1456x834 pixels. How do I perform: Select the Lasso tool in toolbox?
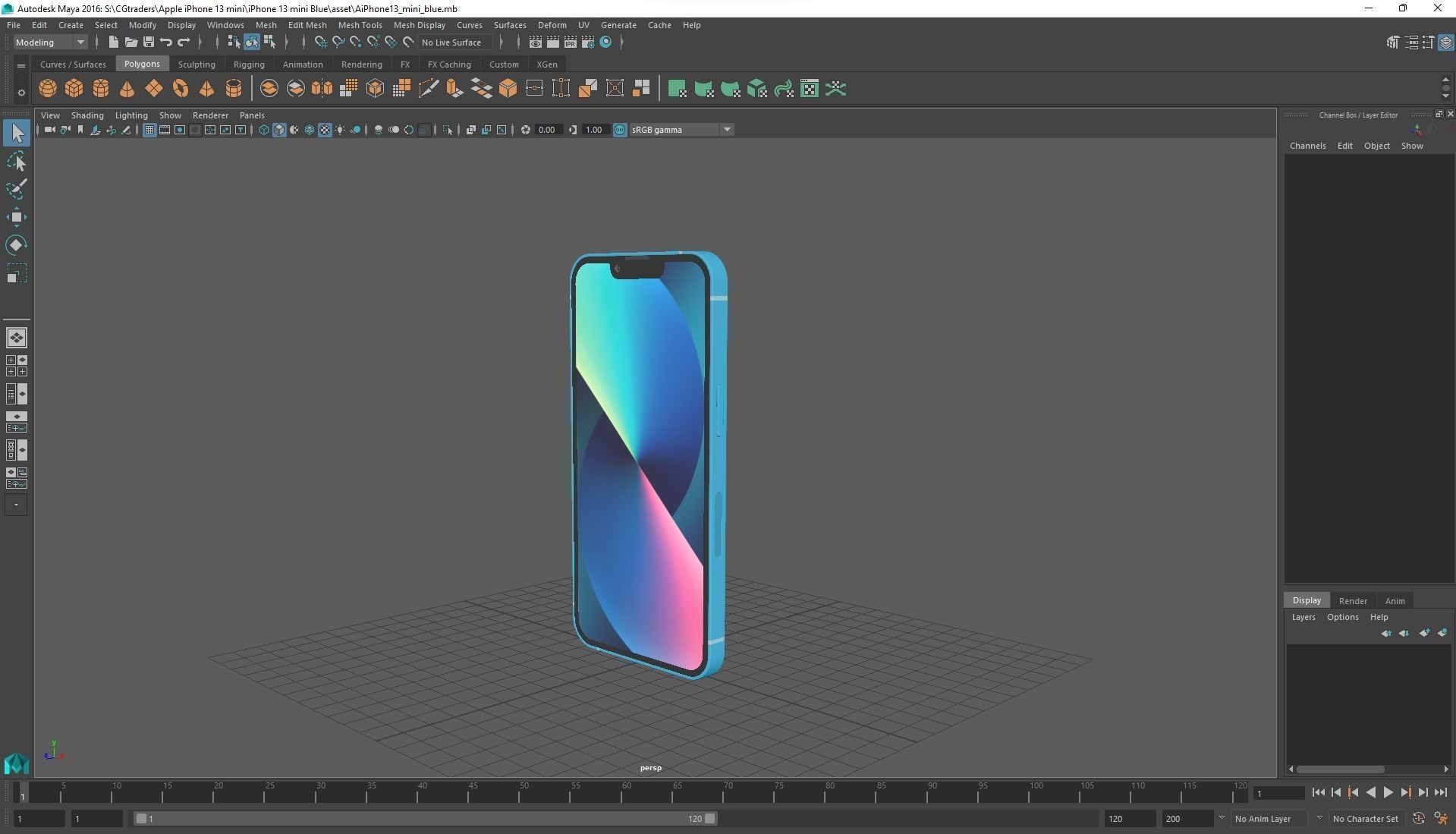click(x=17, y=162)
